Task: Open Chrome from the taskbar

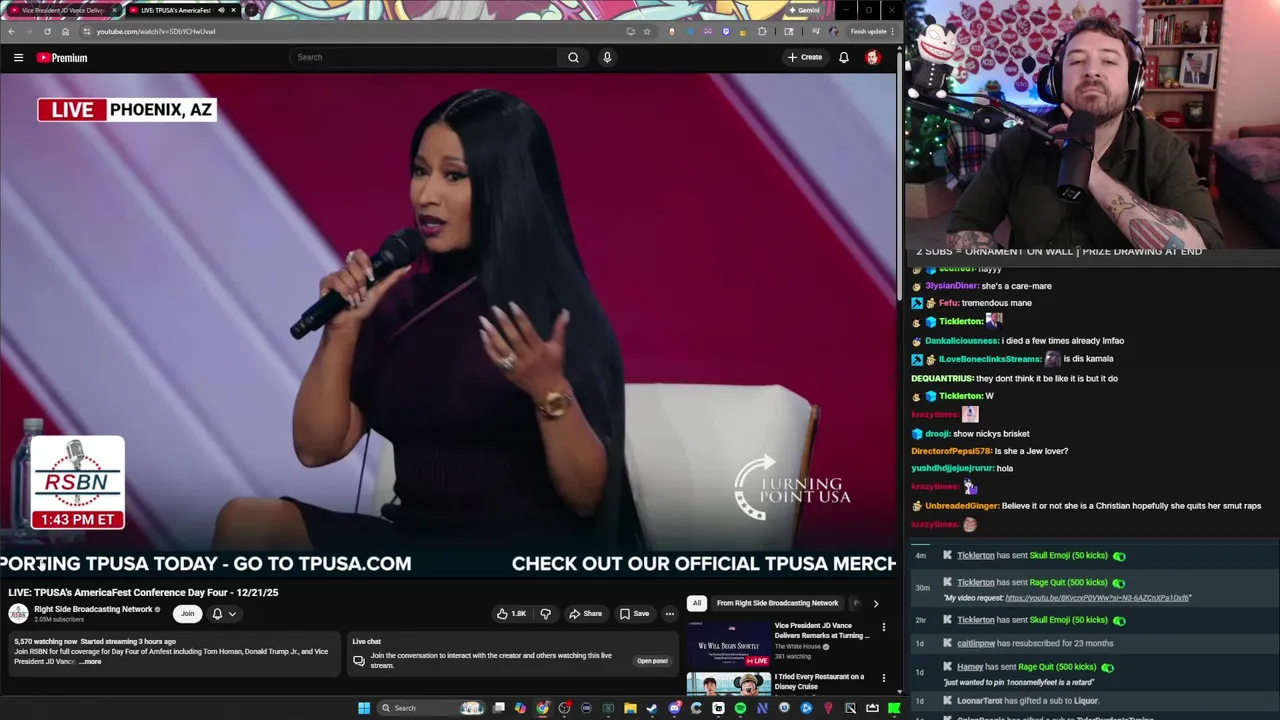Action: point(542,708)
